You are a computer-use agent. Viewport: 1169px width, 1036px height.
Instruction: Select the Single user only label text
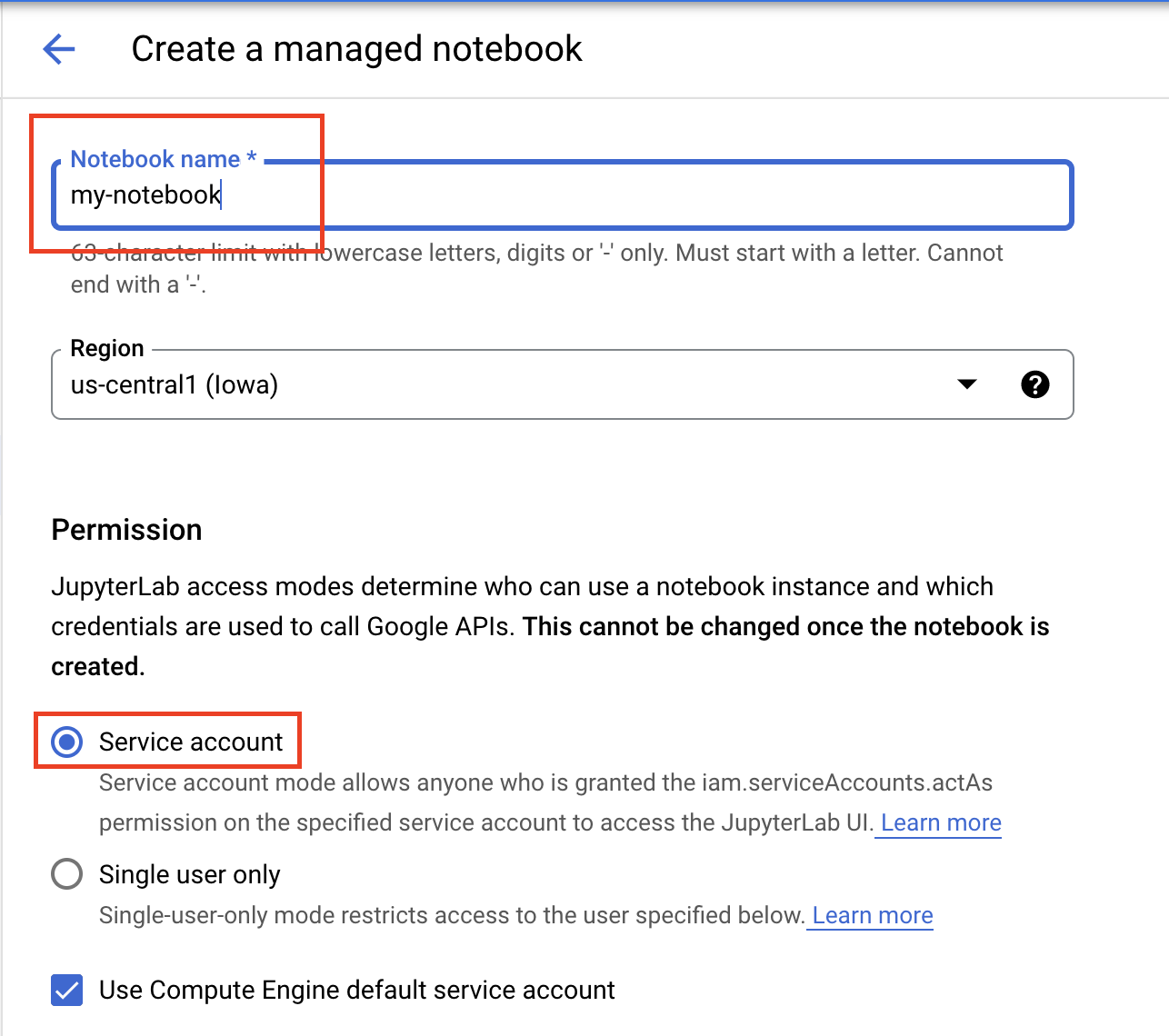pos(188,873)
